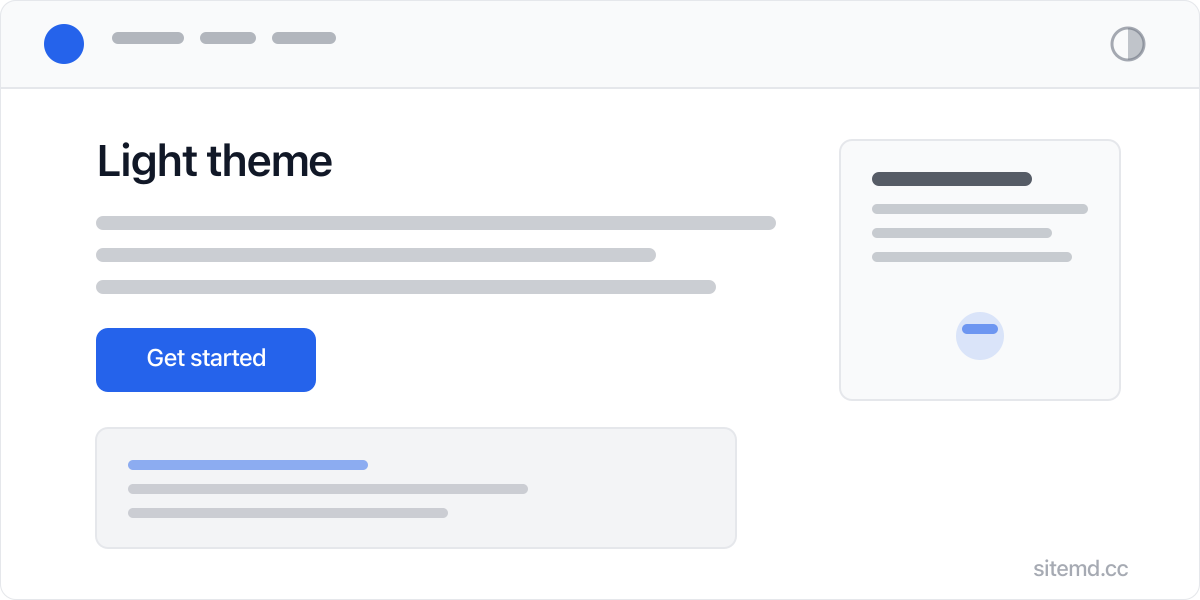Select the shortest gray line in side card
This screenshot has width=1200, height=600.
[x=962, y=233]
